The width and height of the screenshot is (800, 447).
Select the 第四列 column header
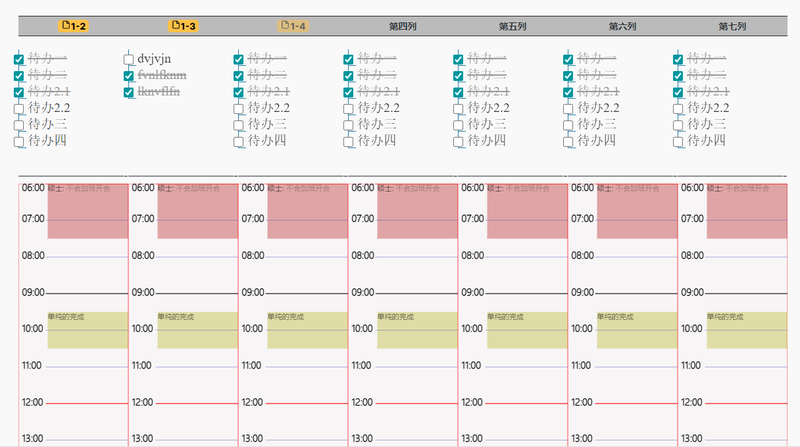tap(403, 25)
